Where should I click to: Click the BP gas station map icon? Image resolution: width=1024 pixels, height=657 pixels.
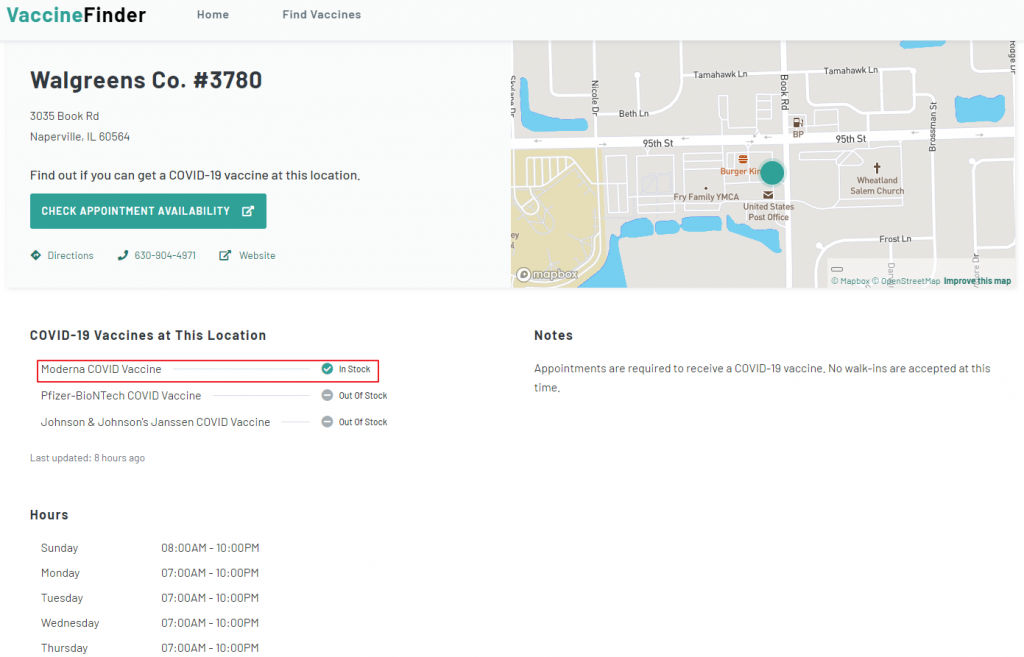click(x=798, y=123)
